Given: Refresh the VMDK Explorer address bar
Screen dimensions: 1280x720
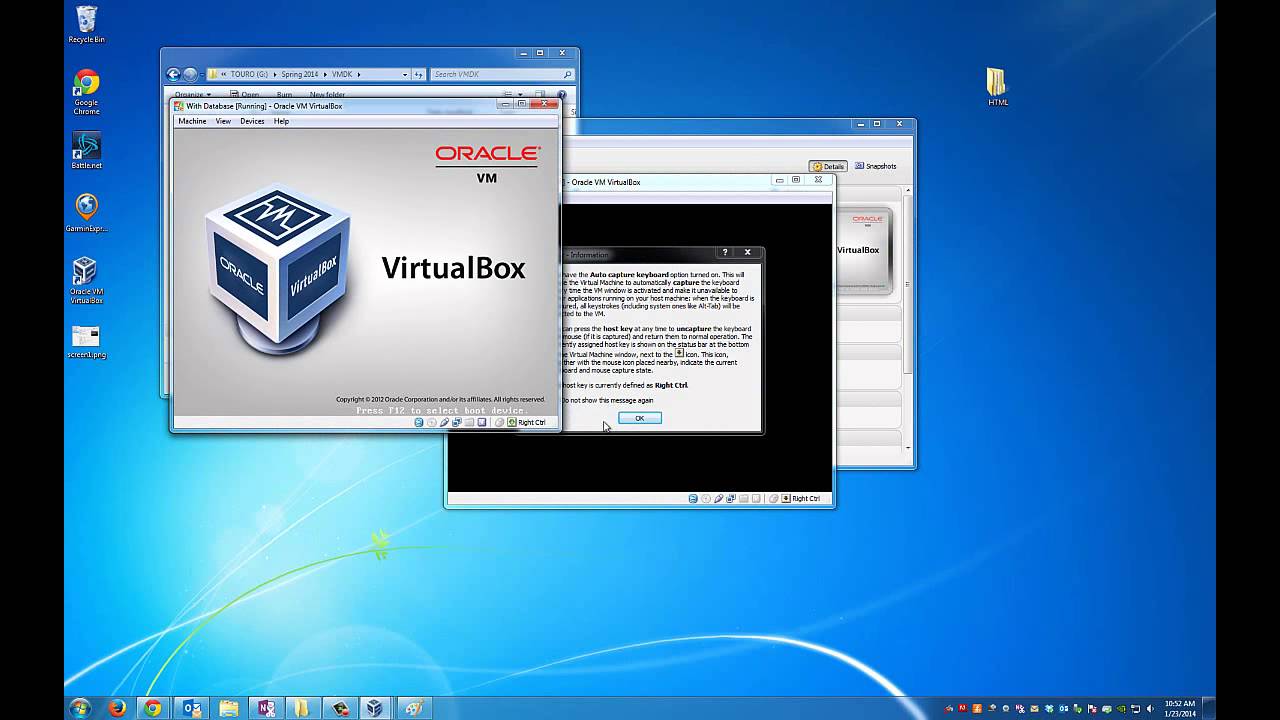Looking at the screenshot, I should (x=419, y=74).
